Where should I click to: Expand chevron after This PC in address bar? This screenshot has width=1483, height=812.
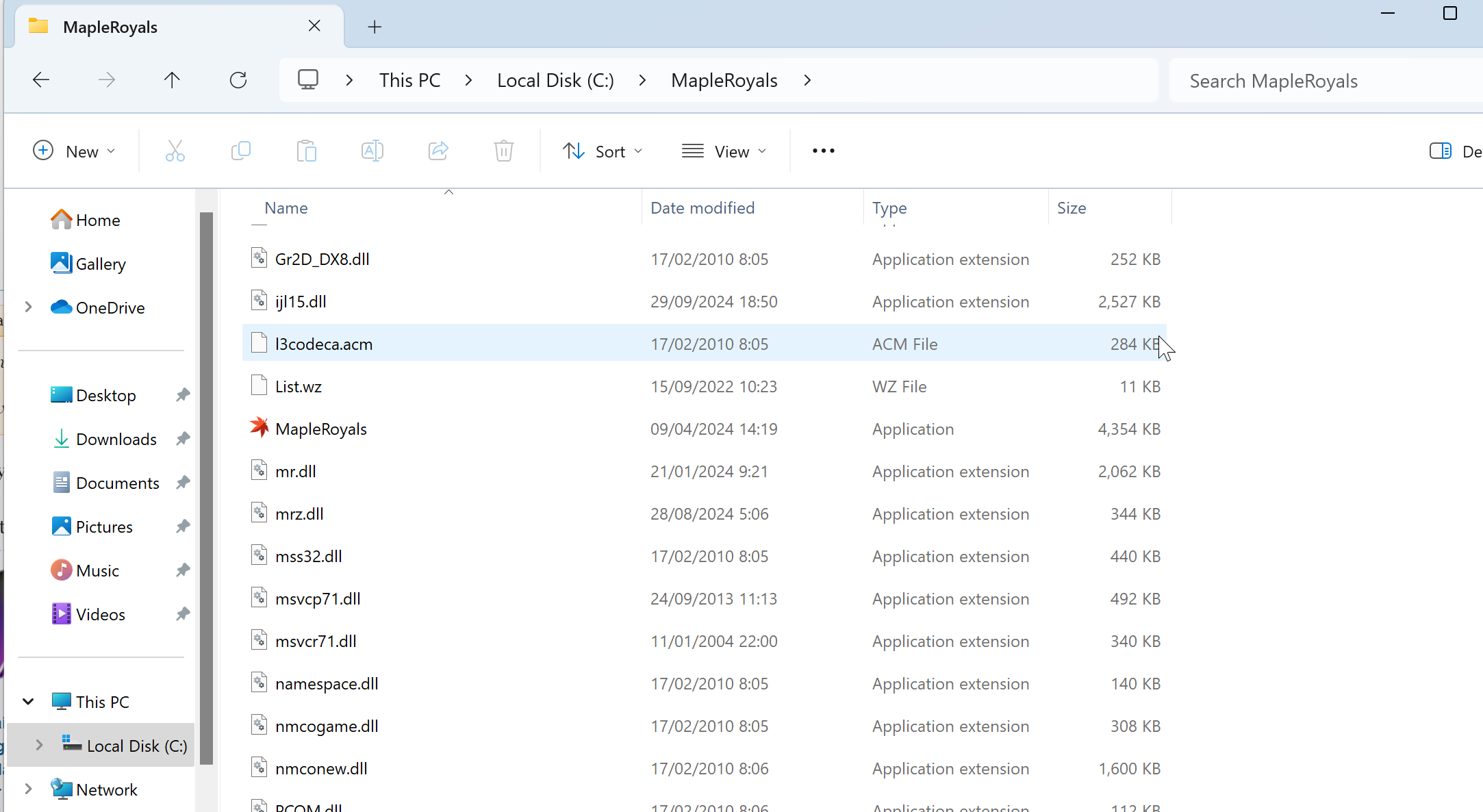(468, 80)
